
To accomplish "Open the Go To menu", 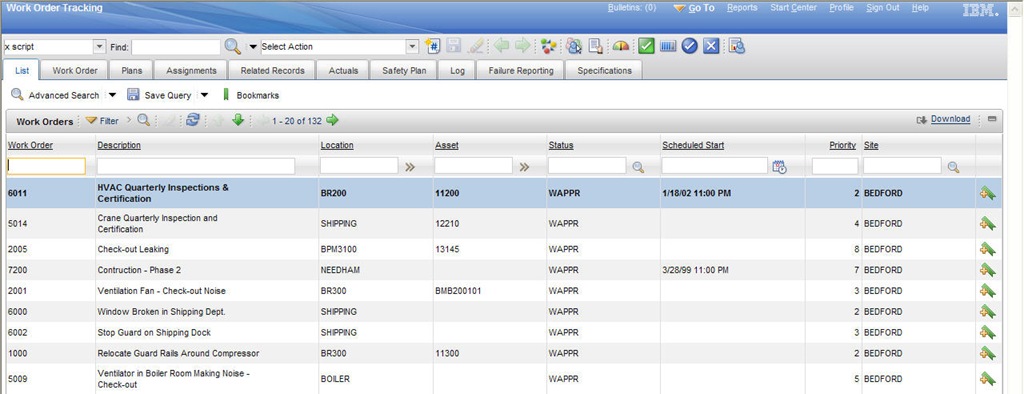I will (694, 8).
